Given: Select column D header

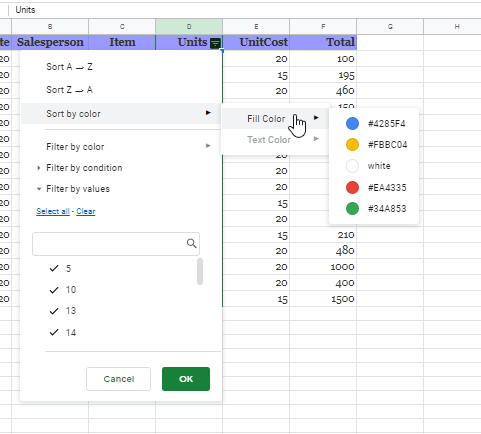Looking at the screenshot, I should pyautogui.click(x=189, y=27).
